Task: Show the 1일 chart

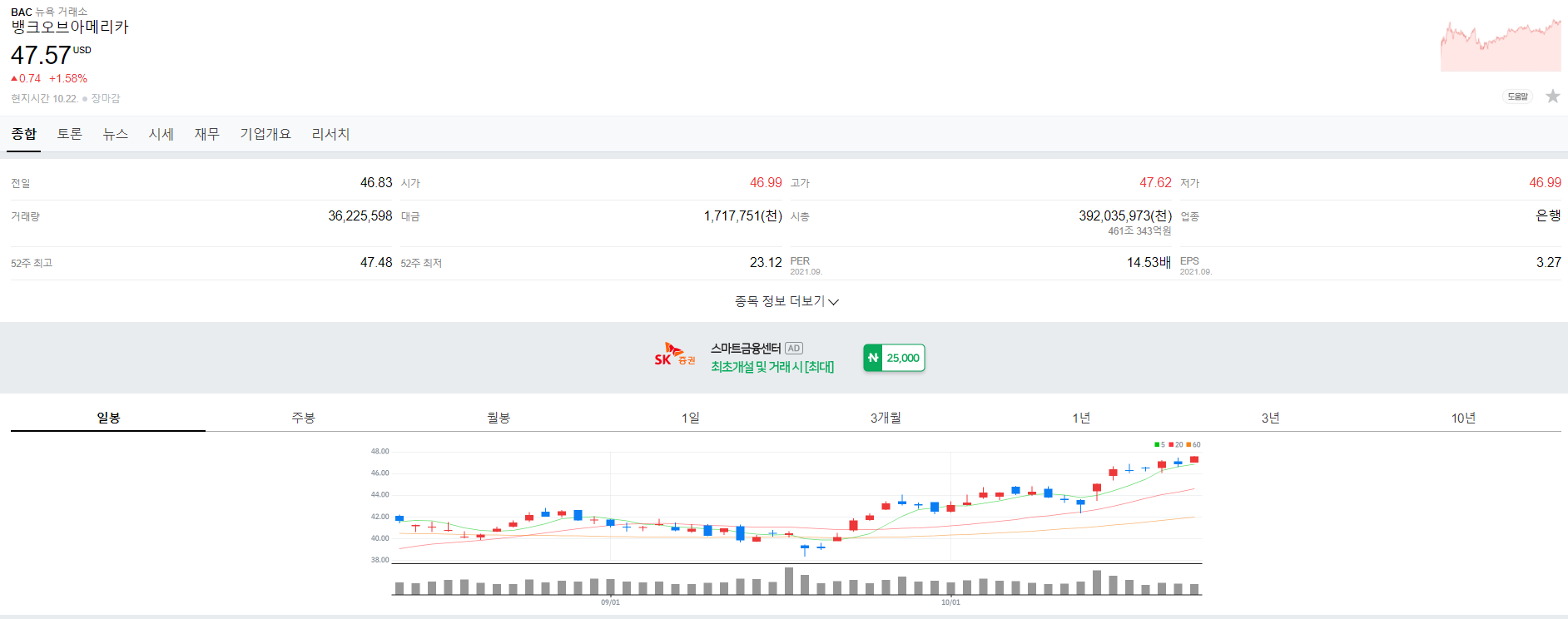Action: [x=691, y=418]
